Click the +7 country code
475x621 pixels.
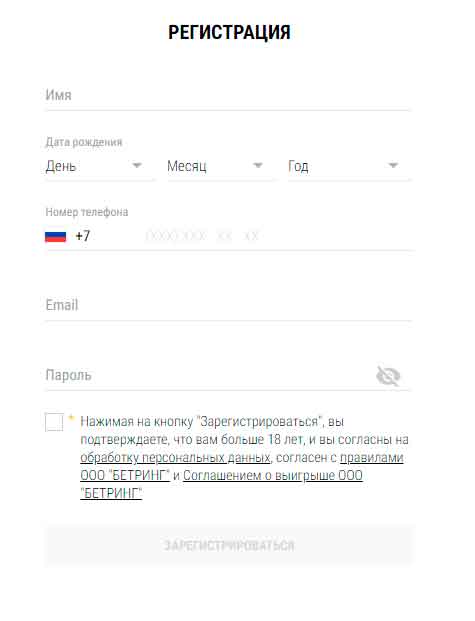(x=83, y=236)
